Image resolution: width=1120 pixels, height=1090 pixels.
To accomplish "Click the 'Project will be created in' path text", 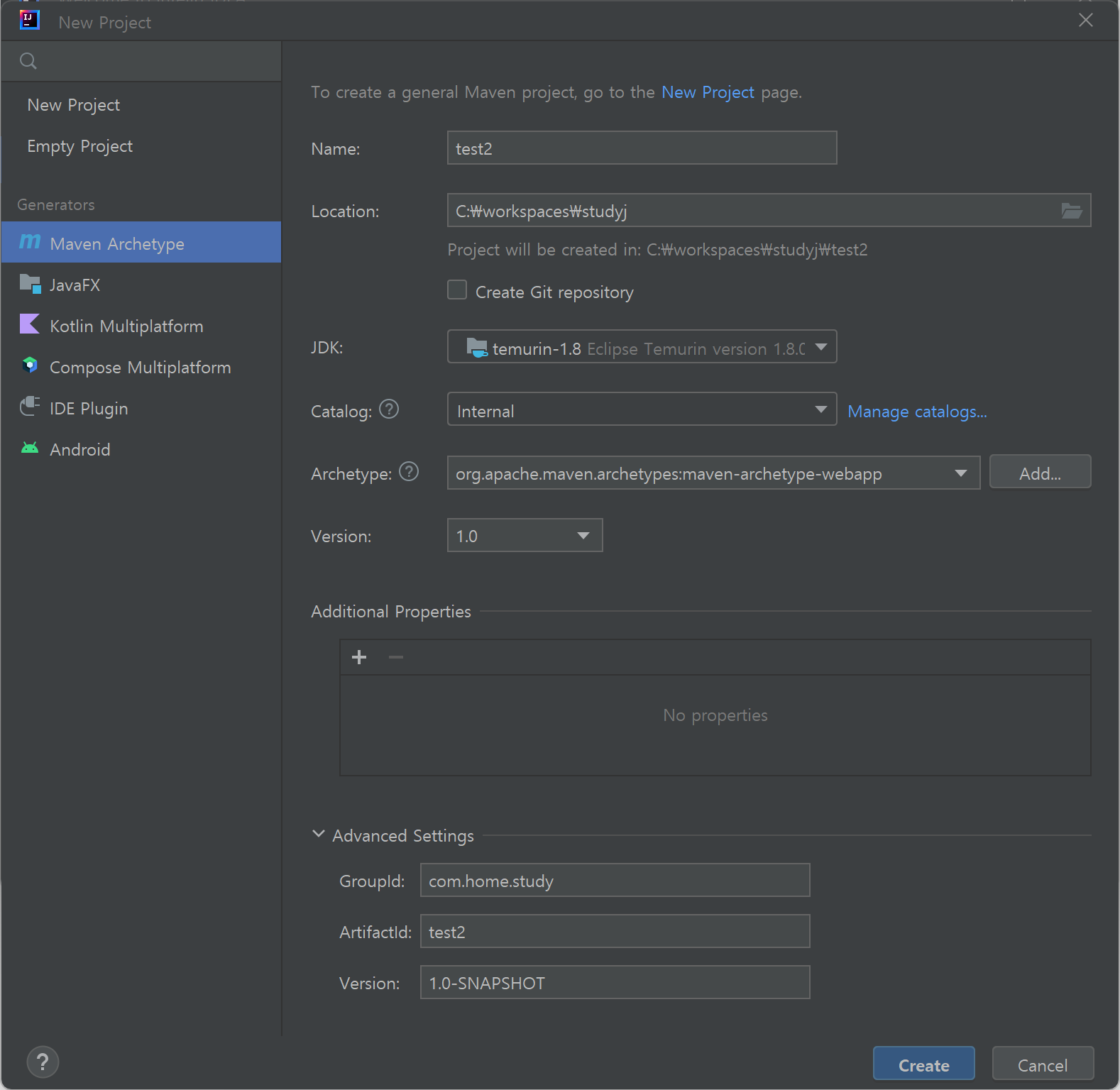I will [657, 250].
